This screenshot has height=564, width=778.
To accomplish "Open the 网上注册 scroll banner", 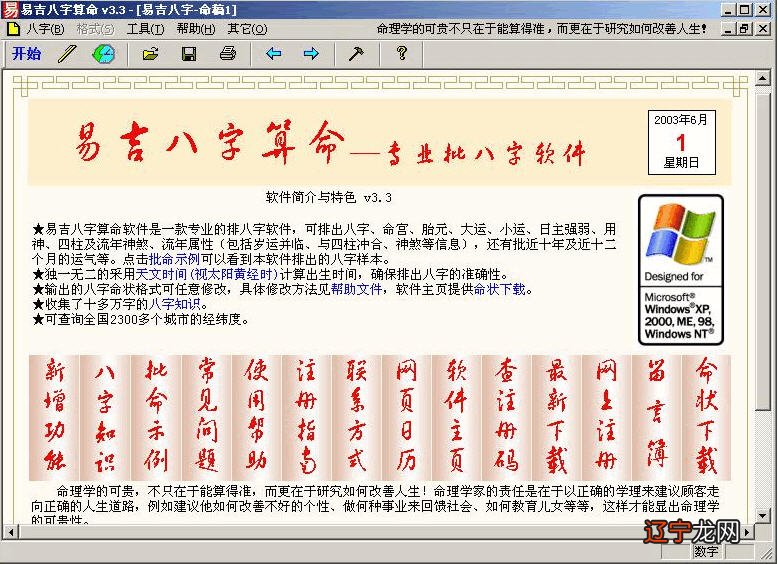I will pyautogui.click(x=607, y=418).
